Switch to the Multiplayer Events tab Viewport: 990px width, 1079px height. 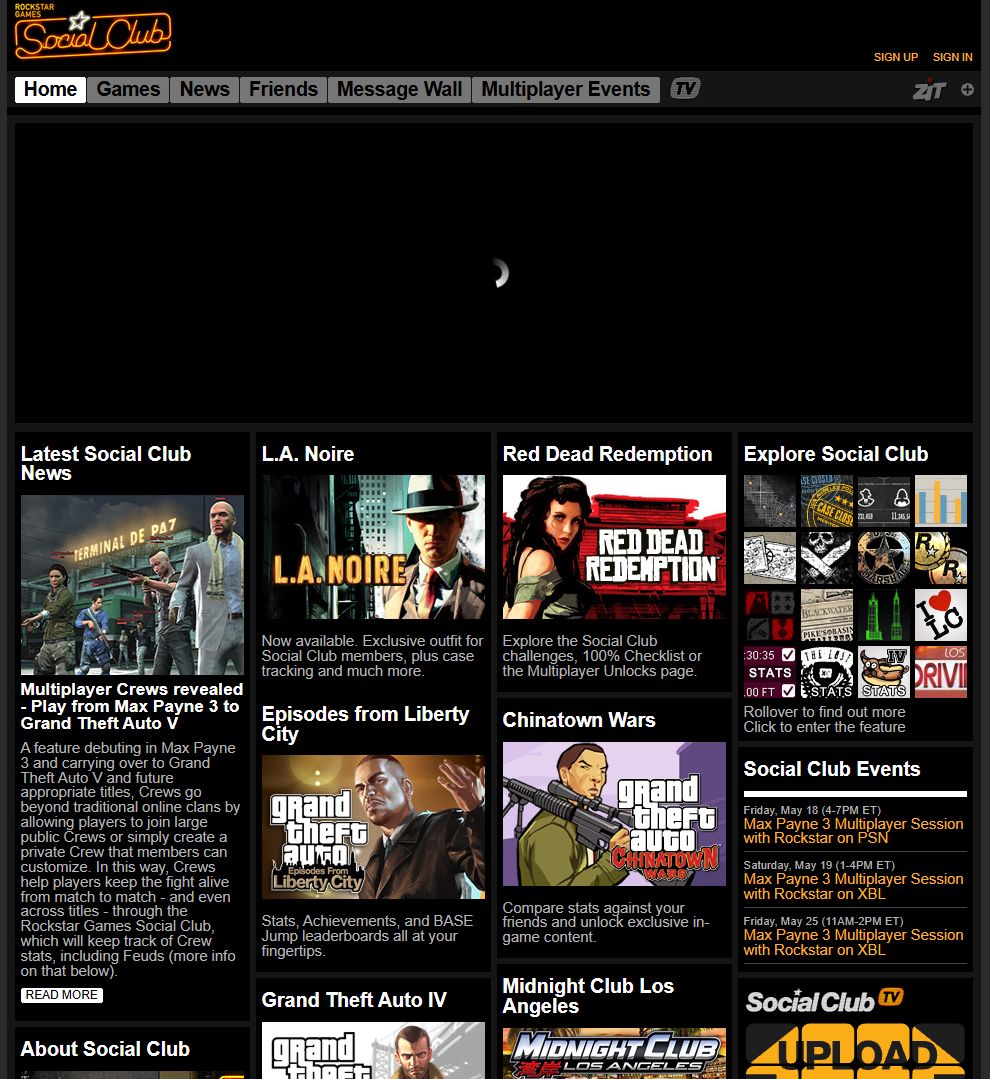pyautogui.click(x=566, y=89)
